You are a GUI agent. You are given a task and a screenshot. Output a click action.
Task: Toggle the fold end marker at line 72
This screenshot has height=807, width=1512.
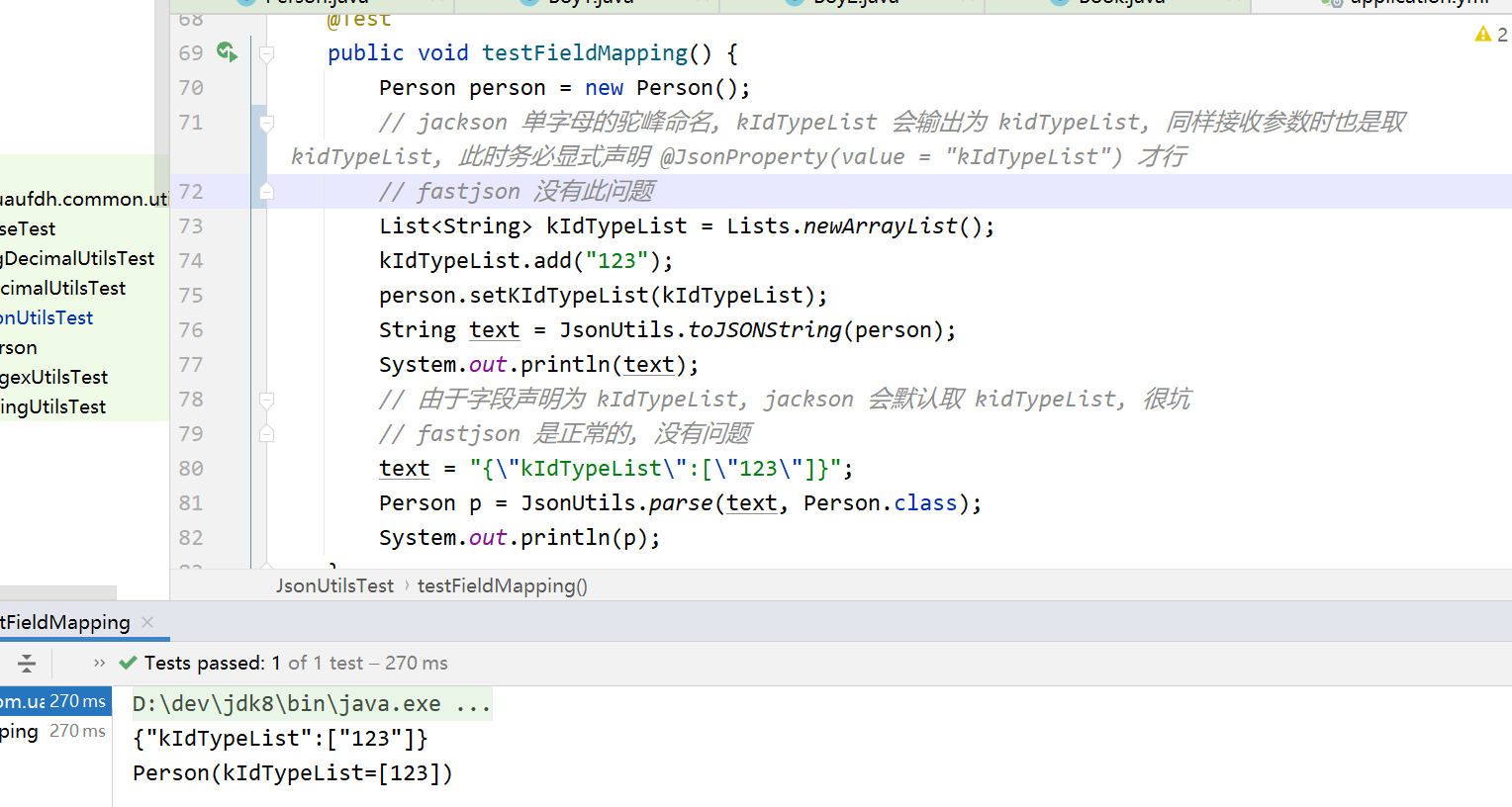tap(266, 192)
